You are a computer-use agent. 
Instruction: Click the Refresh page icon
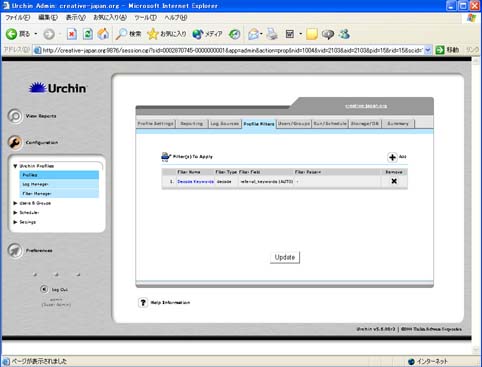coord(88,34)
